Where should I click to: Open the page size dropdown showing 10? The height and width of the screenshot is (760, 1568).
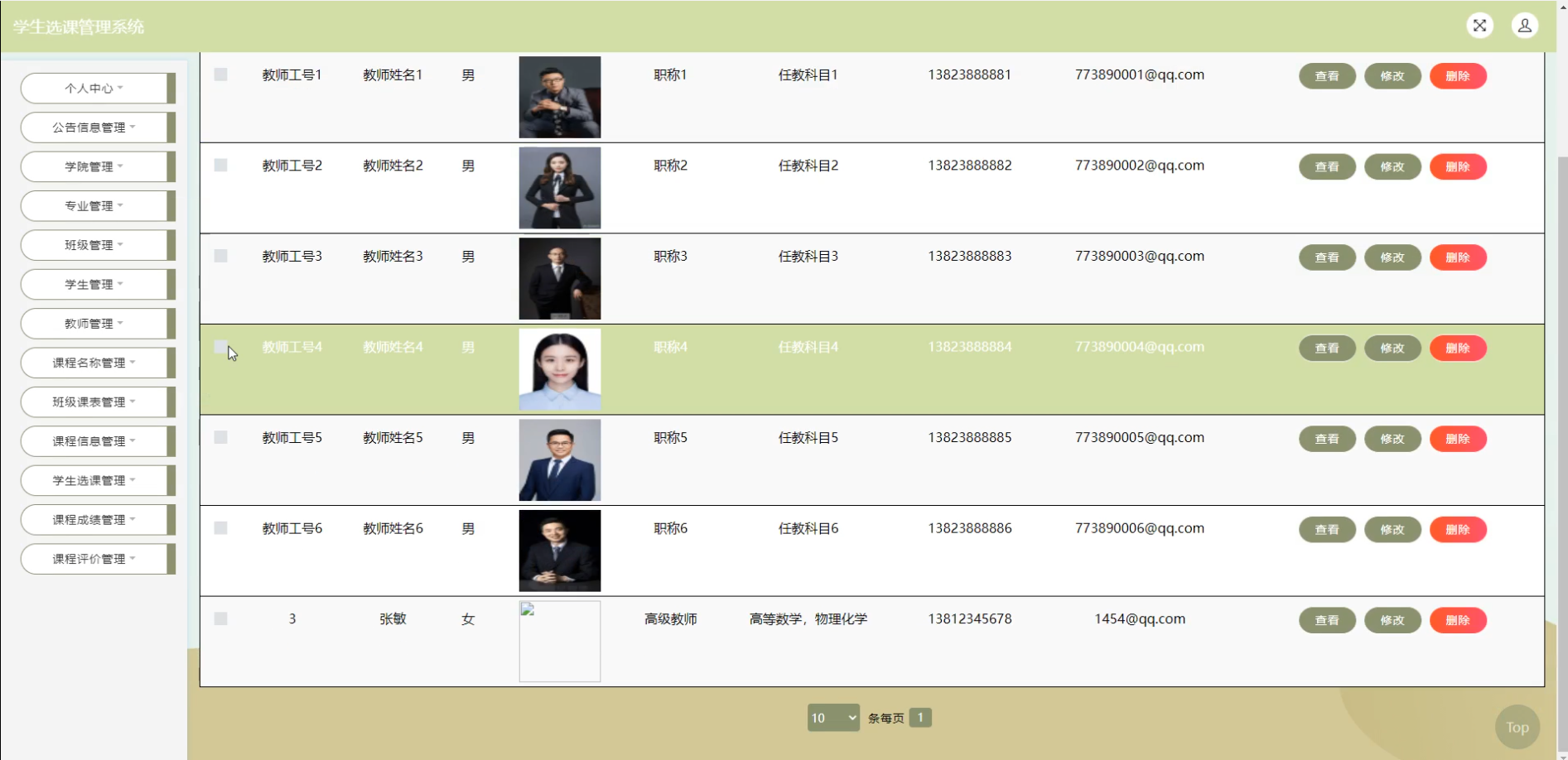point(833,718)
